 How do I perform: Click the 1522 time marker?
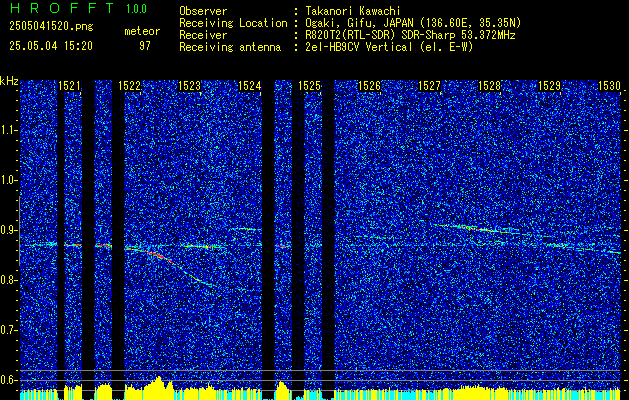(130, 86)
